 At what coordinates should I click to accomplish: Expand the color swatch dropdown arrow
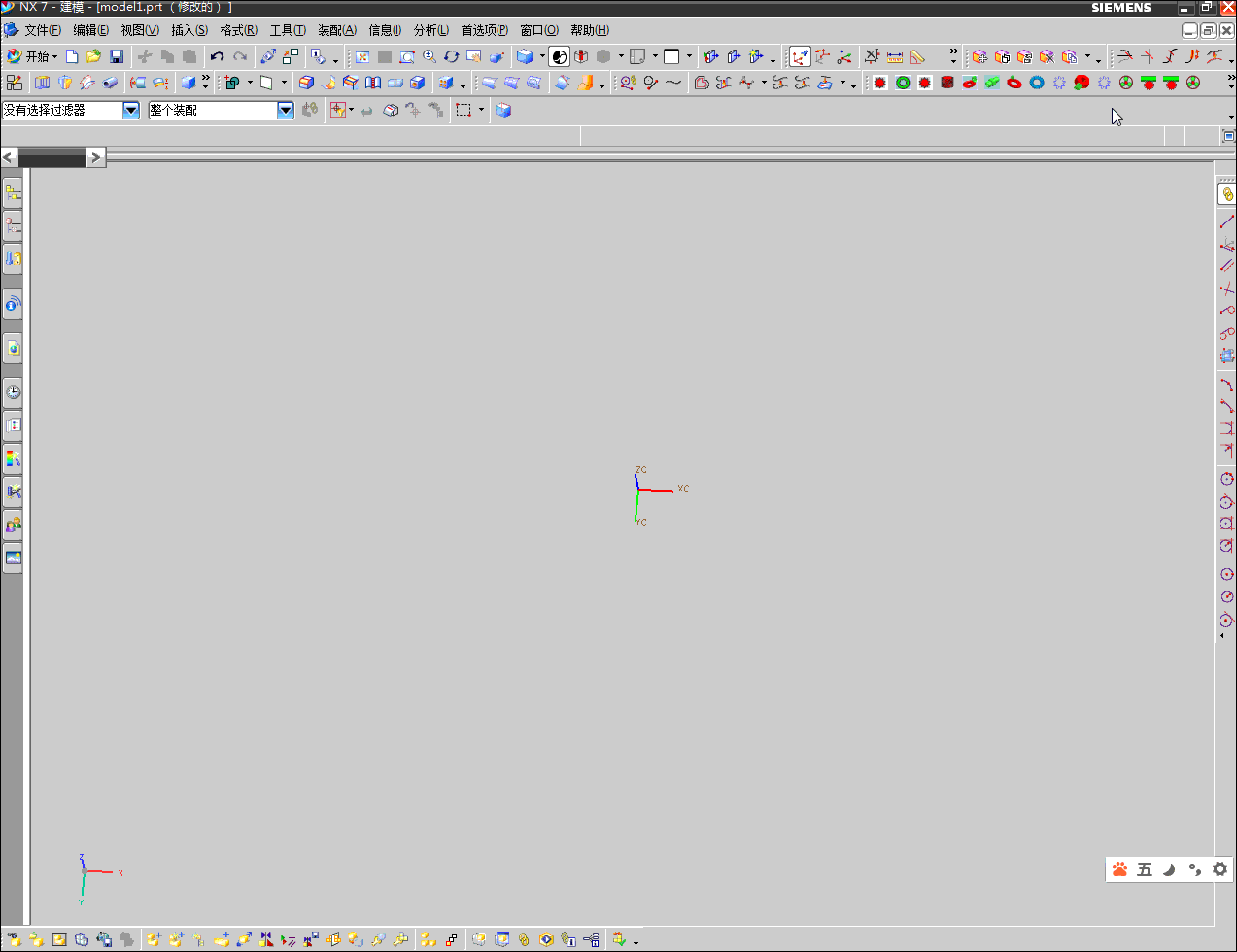(689, 56)
